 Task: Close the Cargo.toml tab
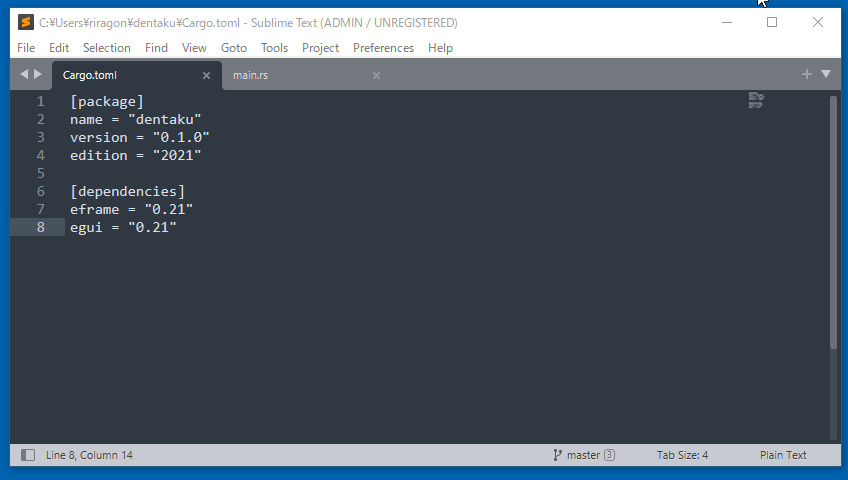[207, 75]
